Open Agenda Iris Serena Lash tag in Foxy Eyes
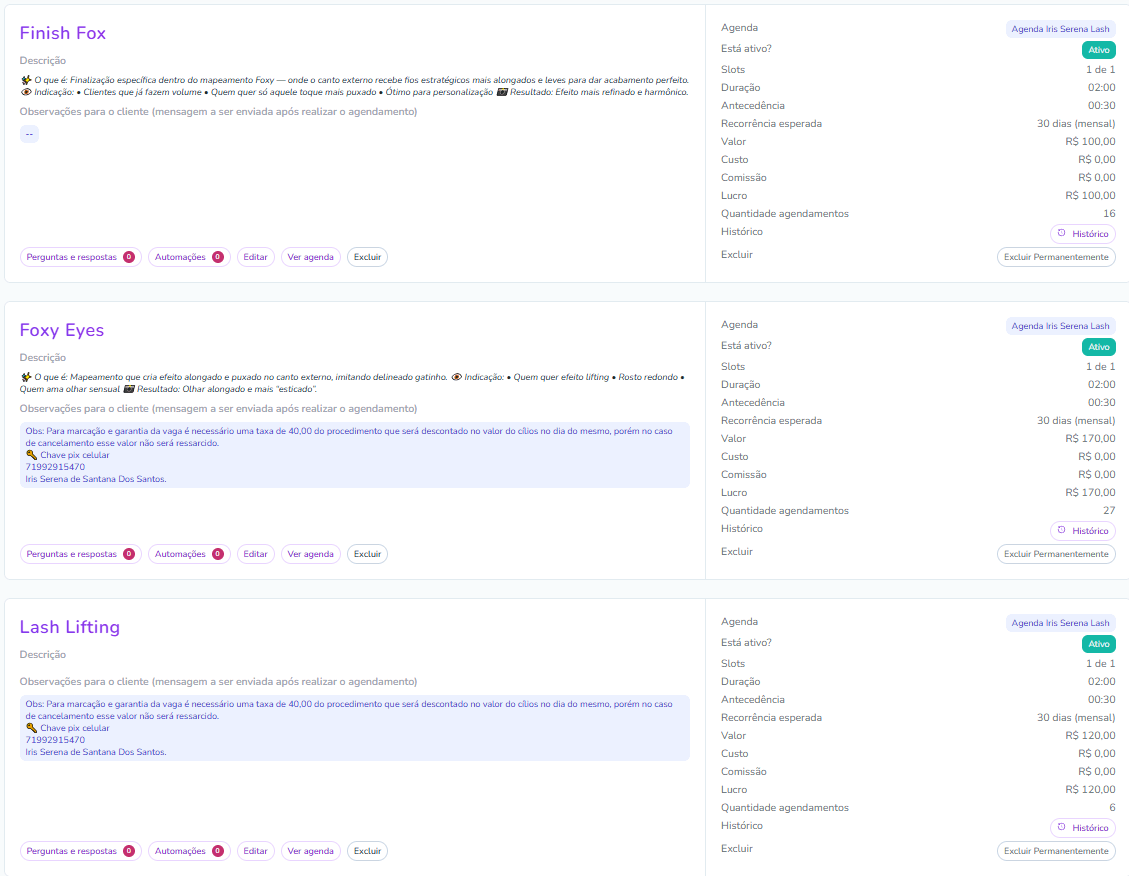 (x=1060, y=326)
